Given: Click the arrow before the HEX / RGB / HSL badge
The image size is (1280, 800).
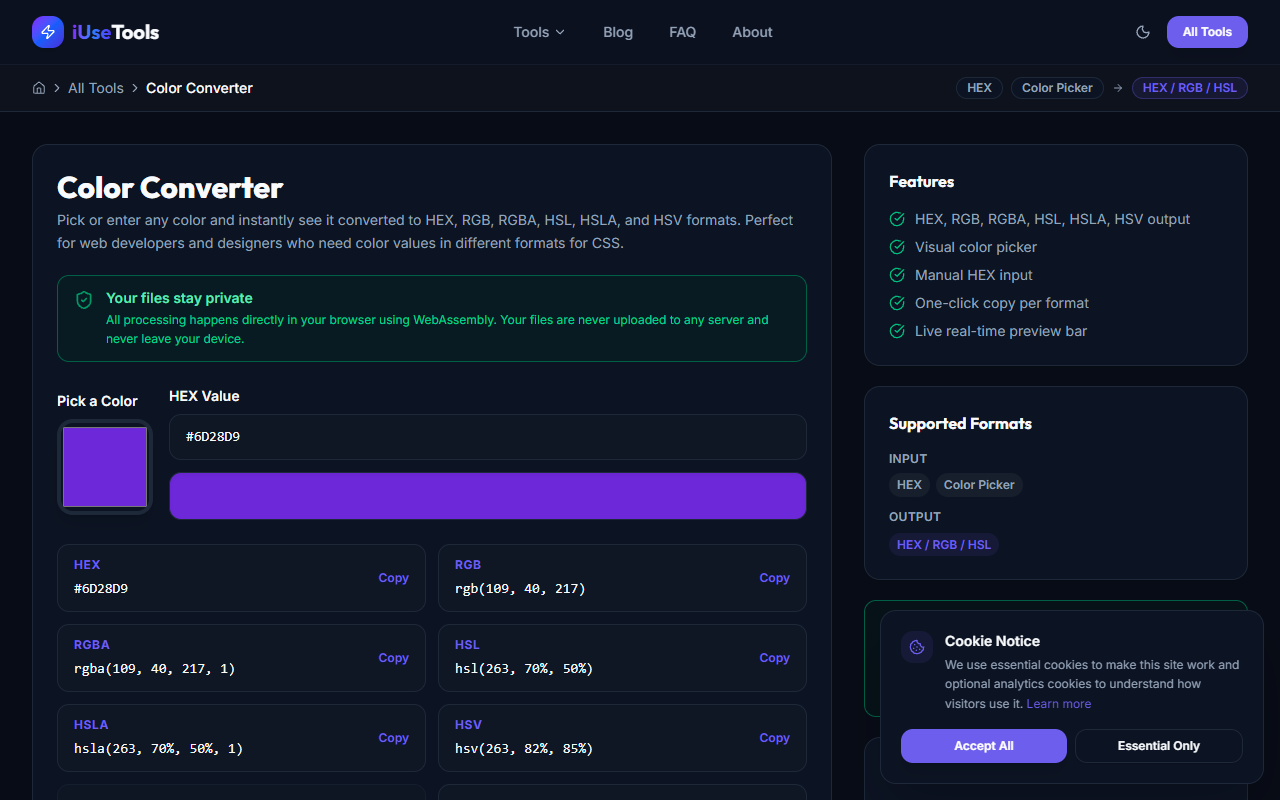Looking at the screenshot, I should click(x=1118, y=88).
